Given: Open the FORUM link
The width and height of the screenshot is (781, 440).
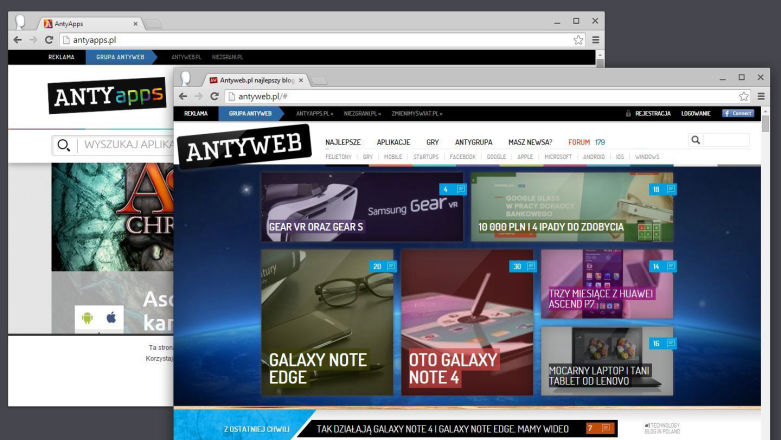Looking at the screenshot, I should point(579,142).
